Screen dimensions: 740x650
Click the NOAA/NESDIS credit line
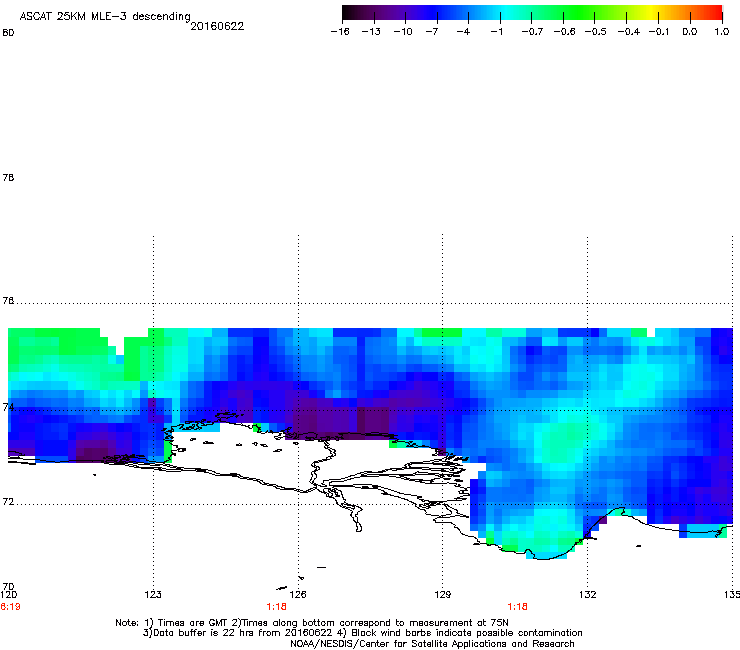(x=432, y=644)
